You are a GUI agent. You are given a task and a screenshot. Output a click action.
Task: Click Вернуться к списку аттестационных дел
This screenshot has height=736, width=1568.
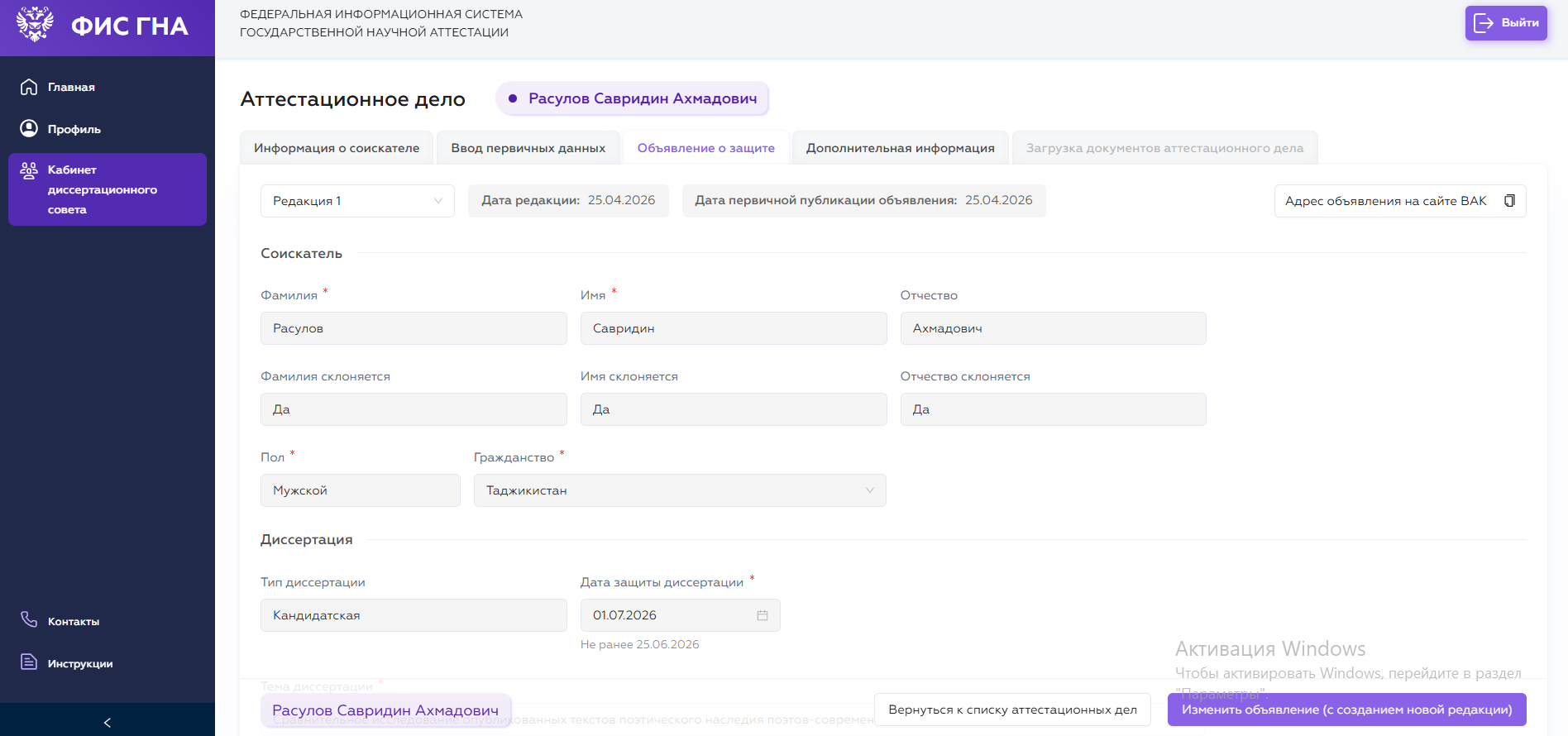[x=1012, y=710]
